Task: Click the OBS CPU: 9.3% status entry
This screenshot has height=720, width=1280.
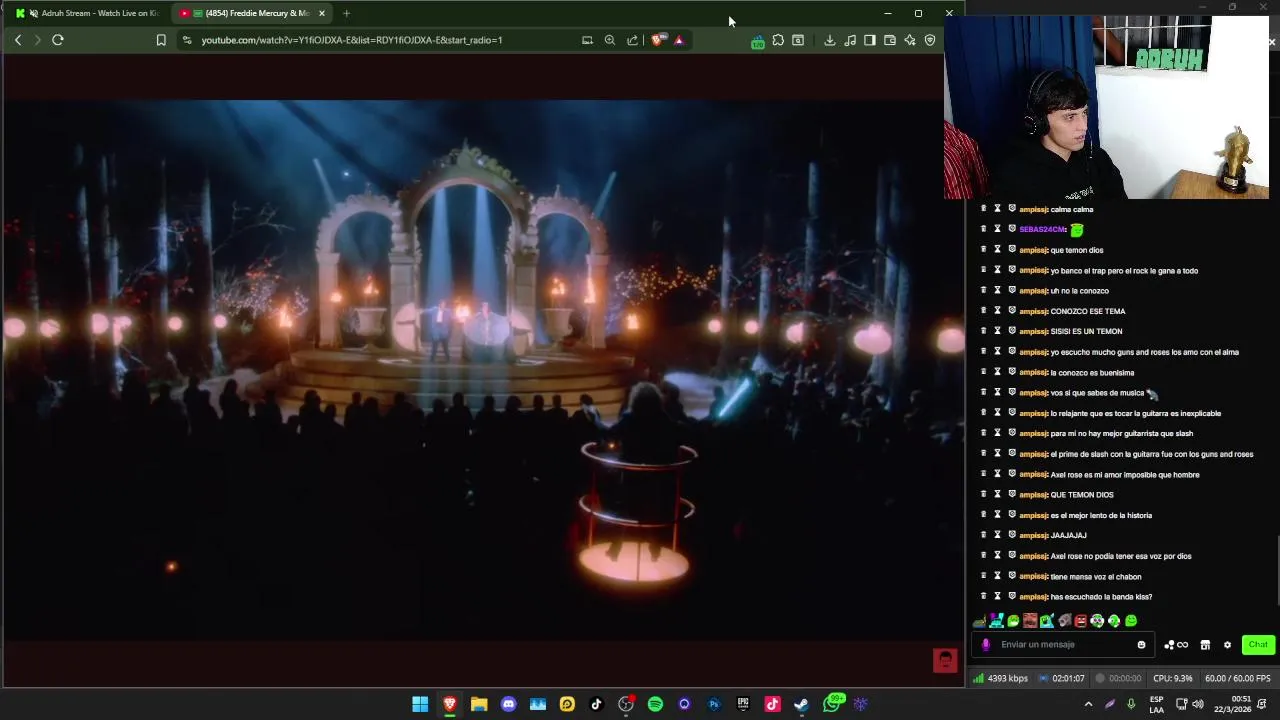Action: tap(1172, 678)
